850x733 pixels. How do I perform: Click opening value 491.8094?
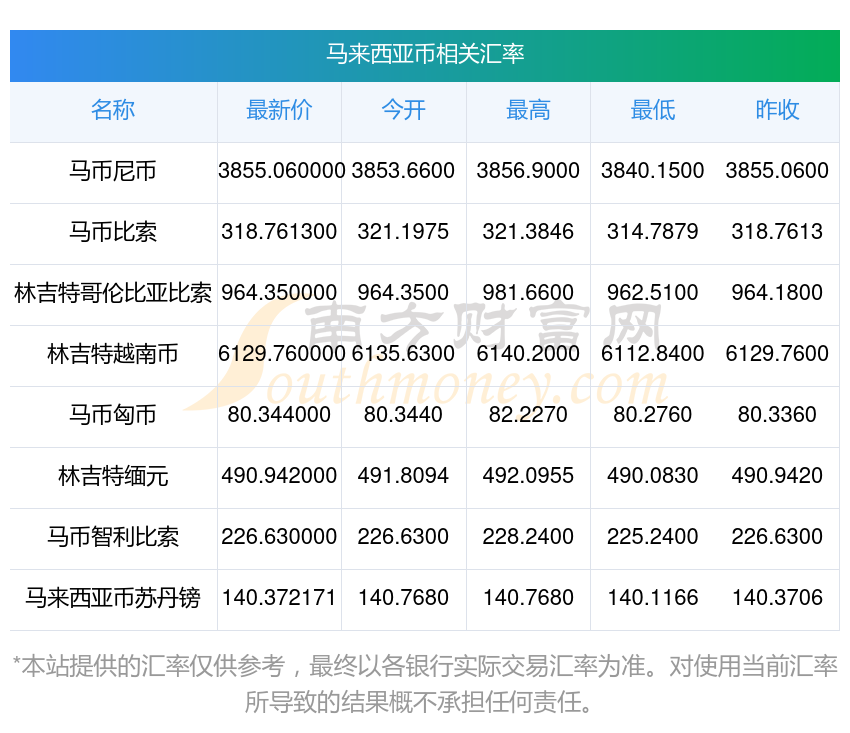point(403,476)
